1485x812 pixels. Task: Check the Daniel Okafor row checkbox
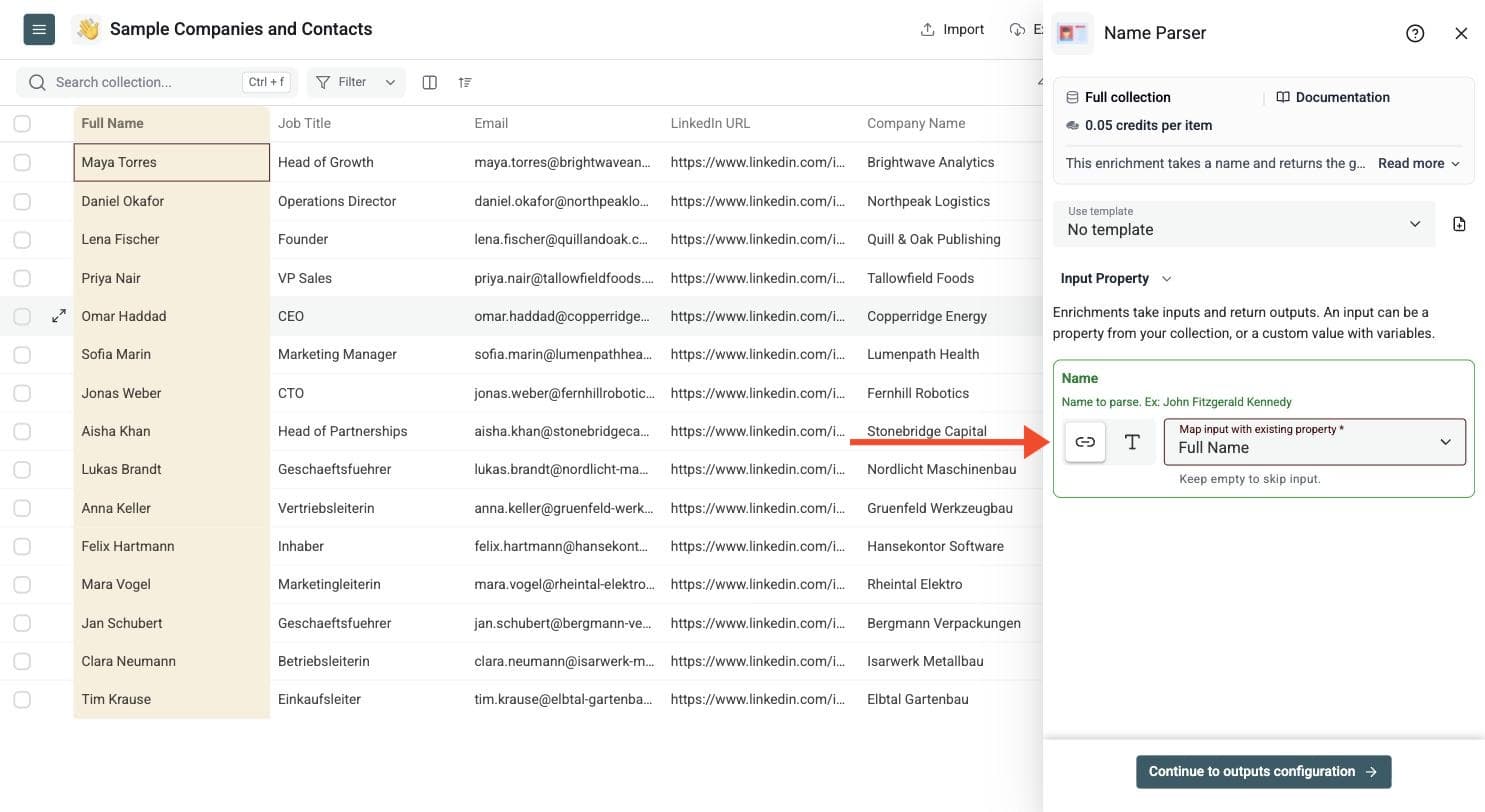click(22, 201)
